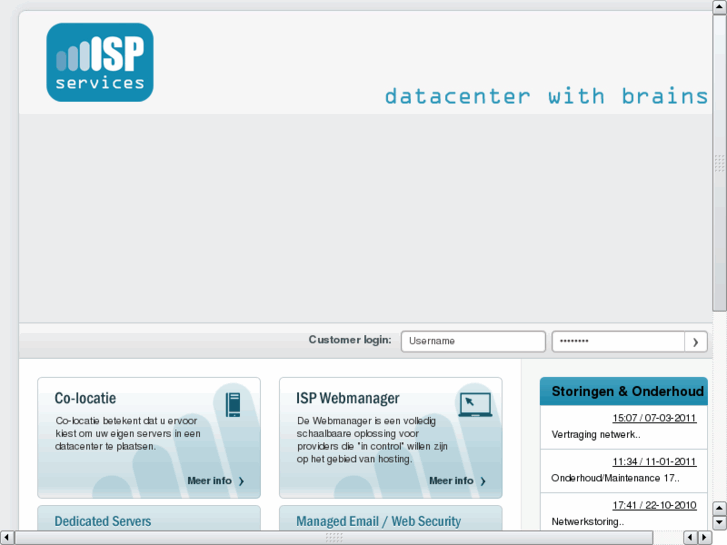Click the password input field
The width and height of the screenshot is (727, 545).
618,341
